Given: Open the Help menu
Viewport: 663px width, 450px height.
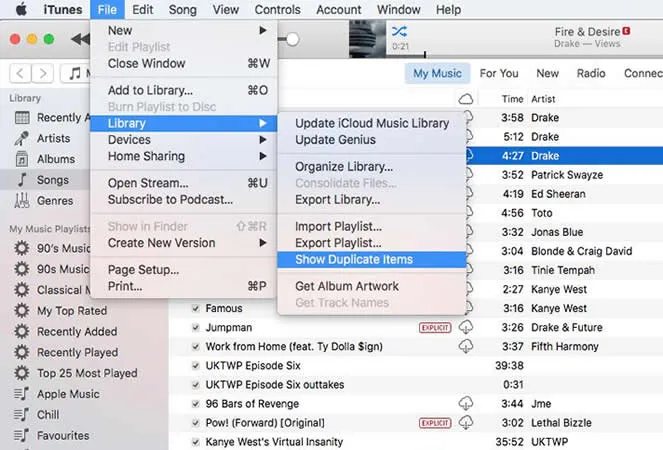Looking at the screenshot, I should coord(448,9).
